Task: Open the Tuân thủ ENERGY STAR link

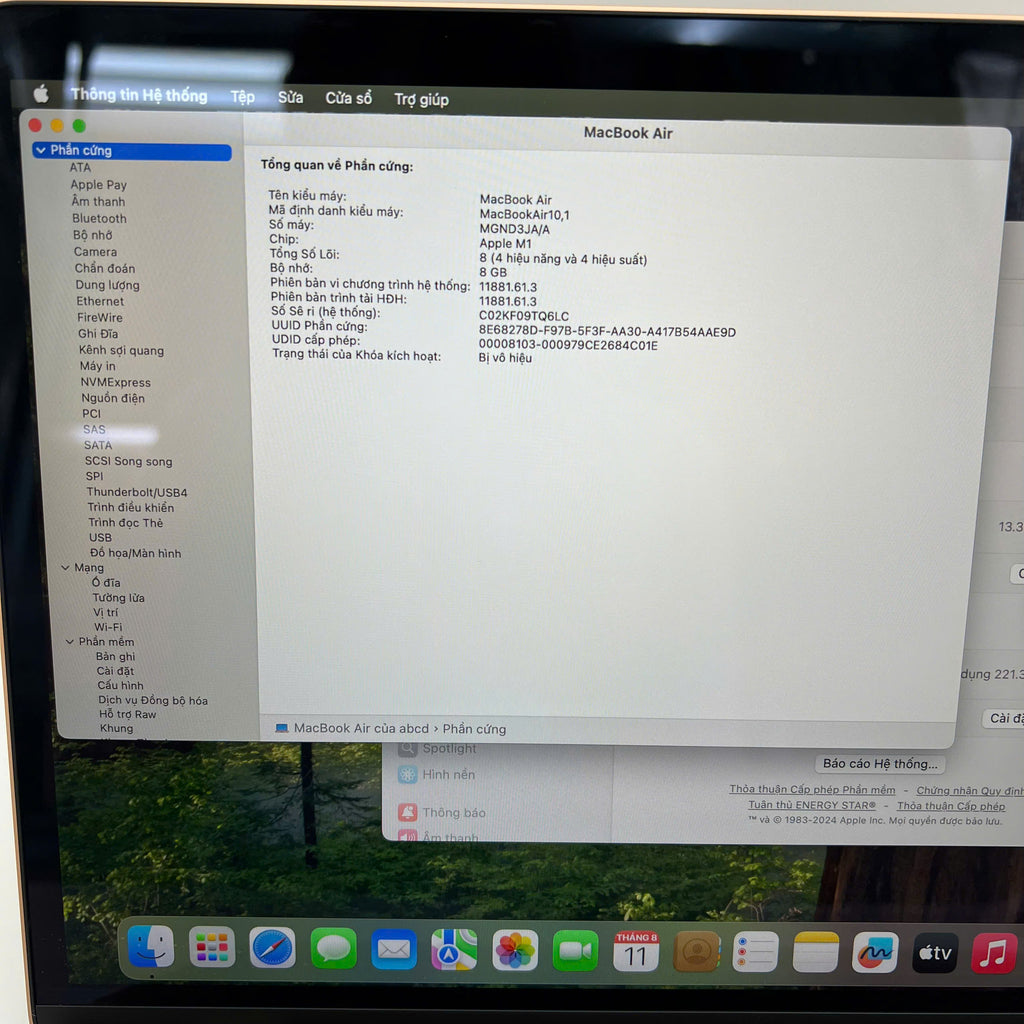Action: pyautogui.click(x=811, y=806)
